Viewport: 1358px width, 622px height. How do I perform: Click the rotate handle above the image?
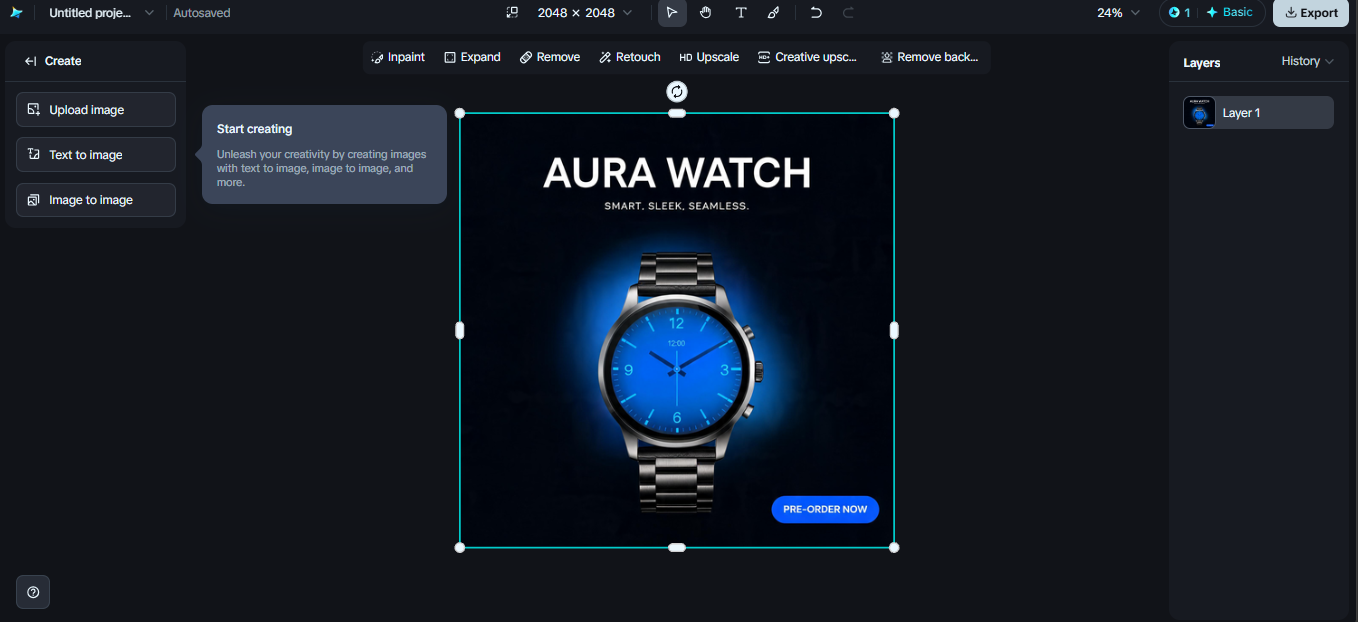coord(677,92)
